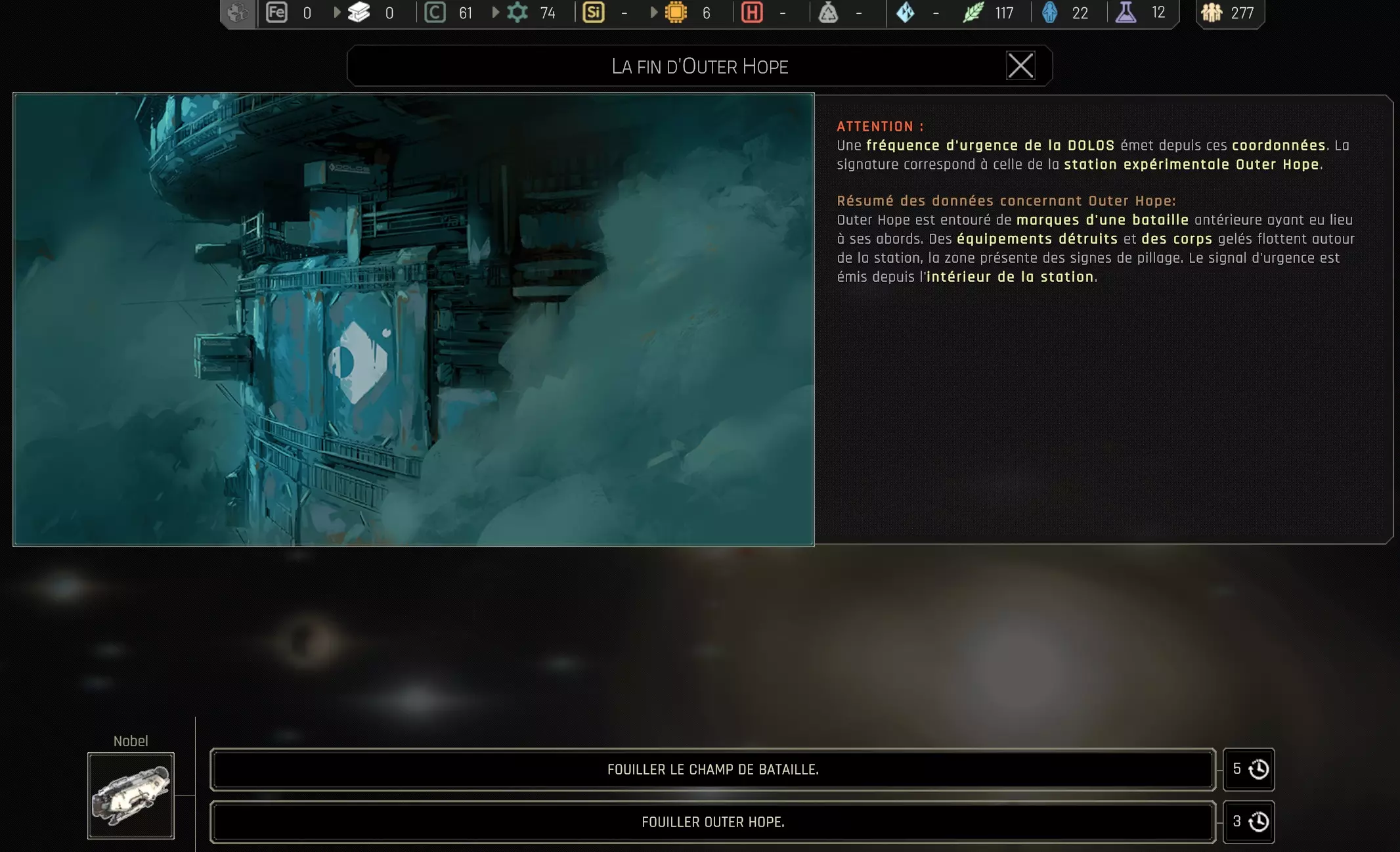Expand the arrow between iron and plates
1400x852 pixels.
tap(337, 12)
